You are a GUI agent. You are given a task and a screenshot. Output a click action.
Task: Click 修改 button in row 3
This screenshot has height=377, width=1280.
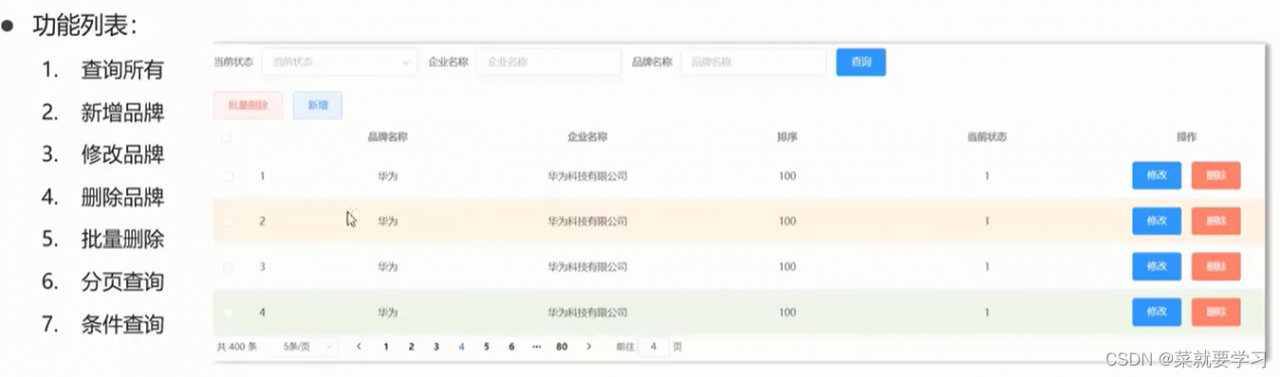pos(1156,267)
